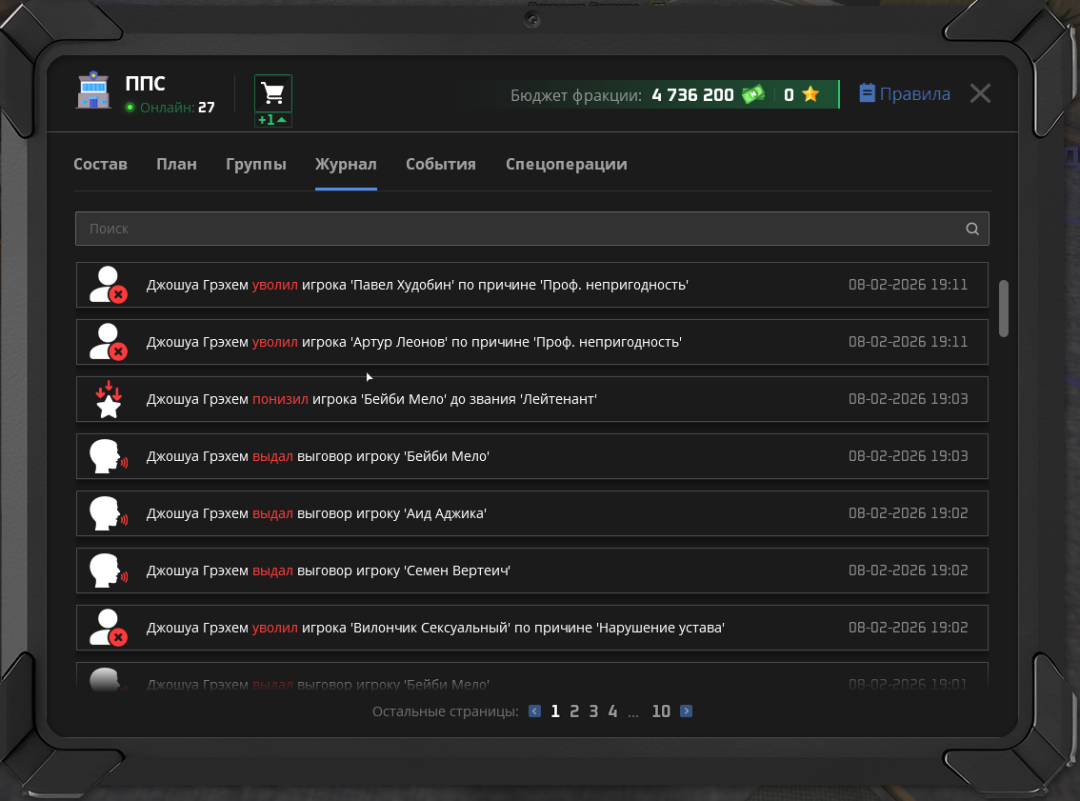Jump to page 10 of the journal

[x=661, y=712]
